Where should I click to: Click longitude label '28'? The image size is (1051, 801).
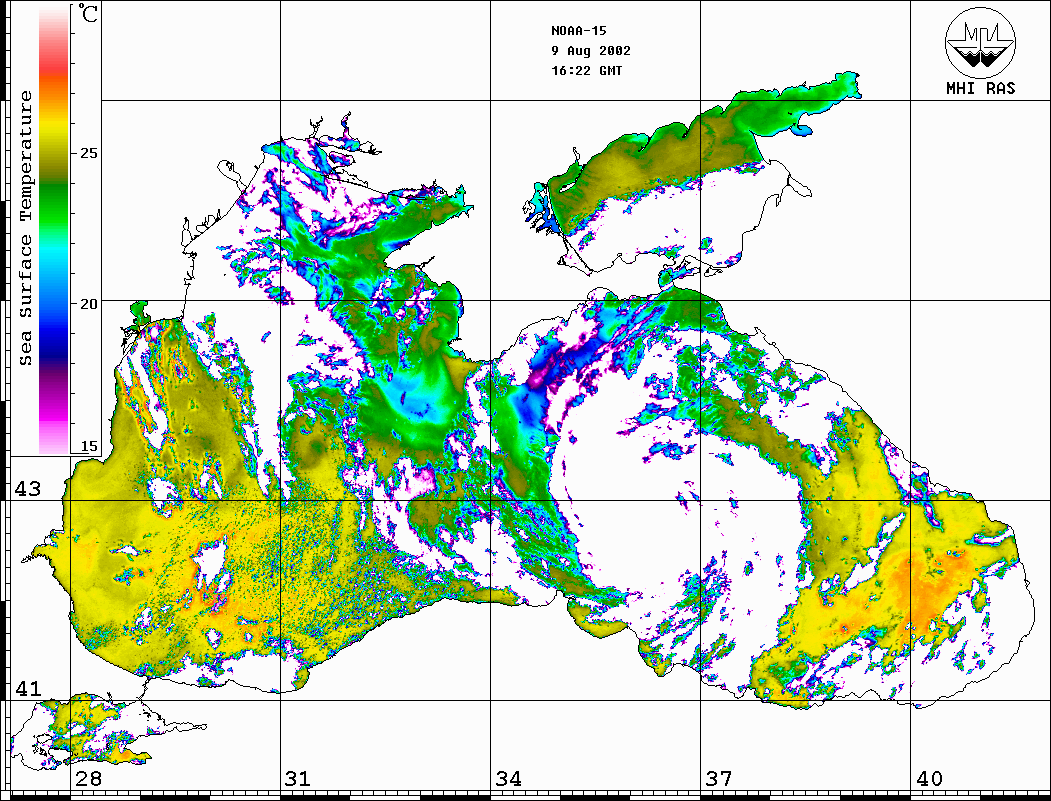pyautogui.click(x=88, y=779)
